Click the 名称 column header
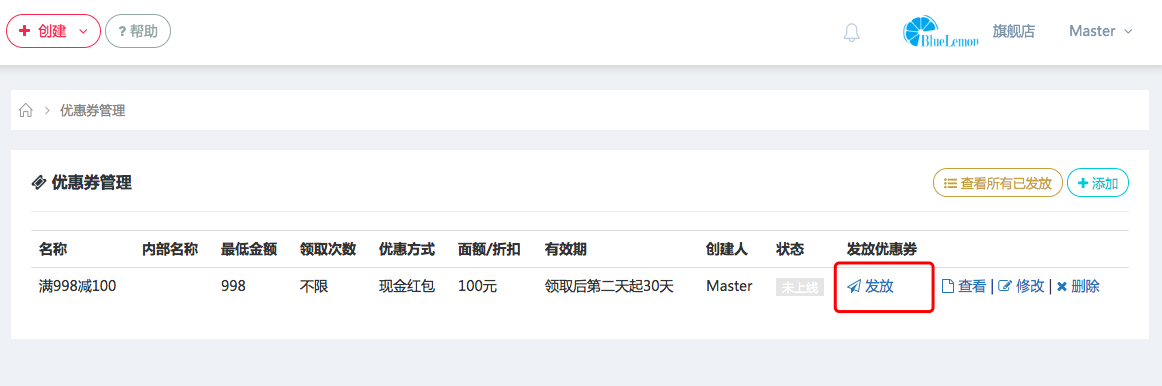This screenshot has height=386, width=1162. click(x=53, y=249)
